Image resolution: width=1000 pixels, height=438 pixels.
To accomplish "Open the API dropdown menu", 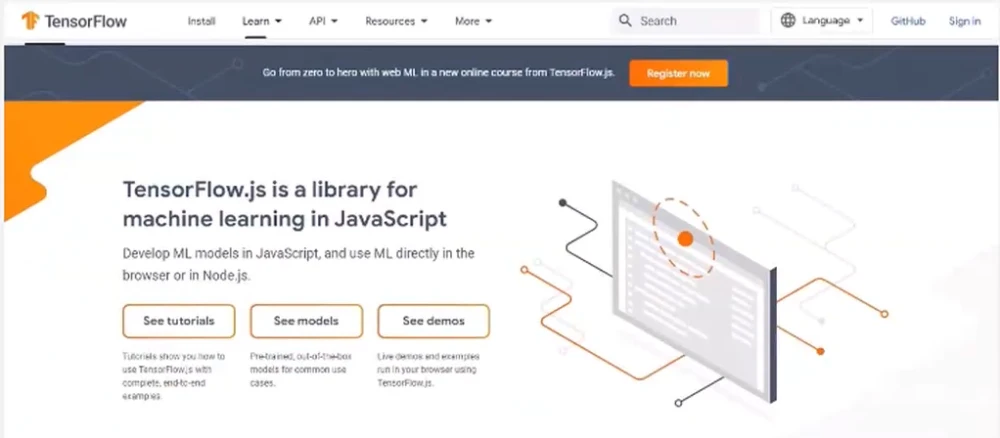I will point(323,20).
